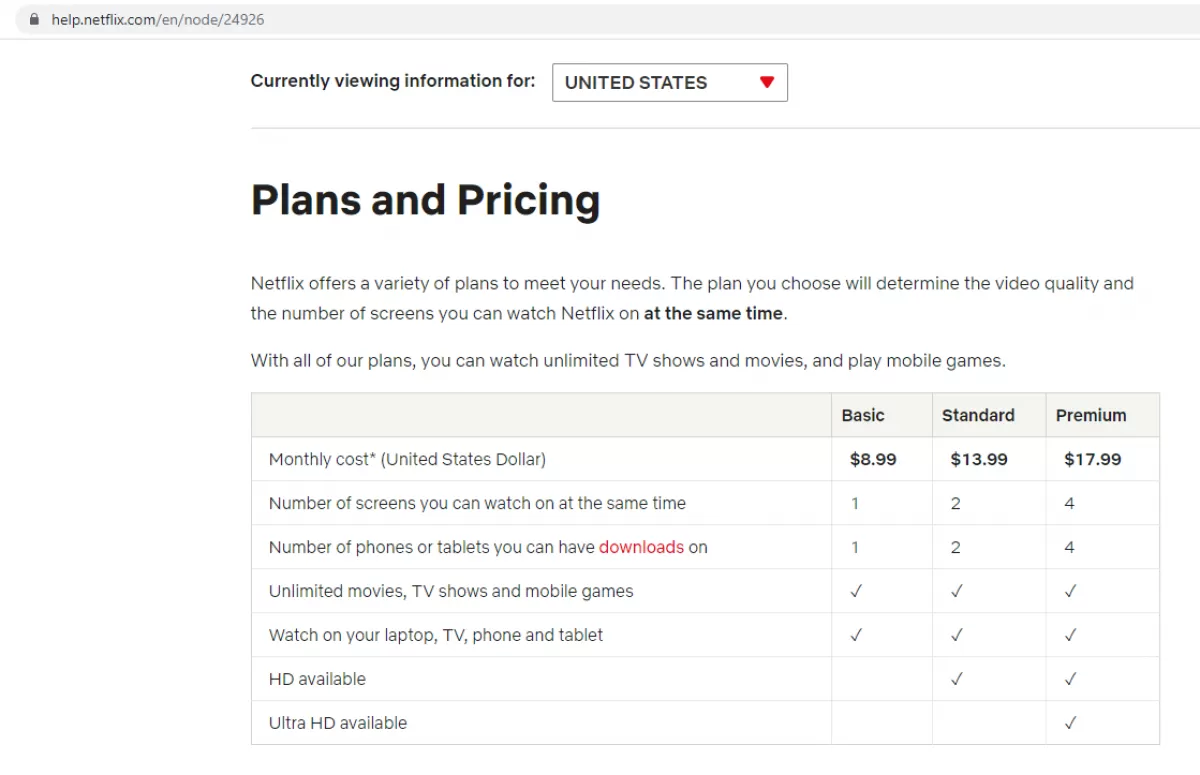The height and width of the screenshot is (775, 1200).
Task: Click the Premium checkmark for Ultra HD available
Action: pyautogui.click(x=1071, y=723)
